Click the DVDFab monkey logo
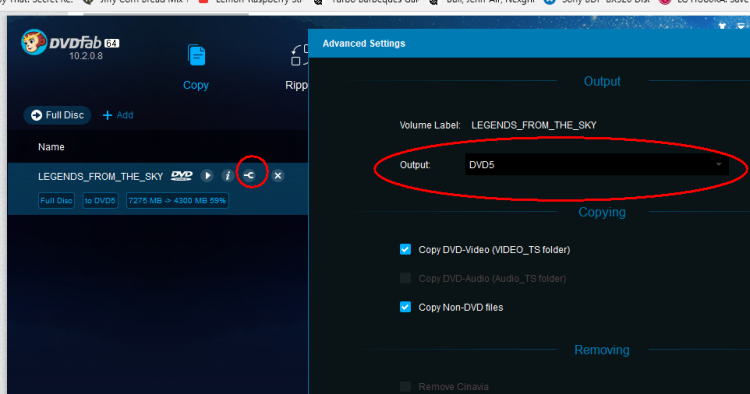 click(x=34, y=42)
